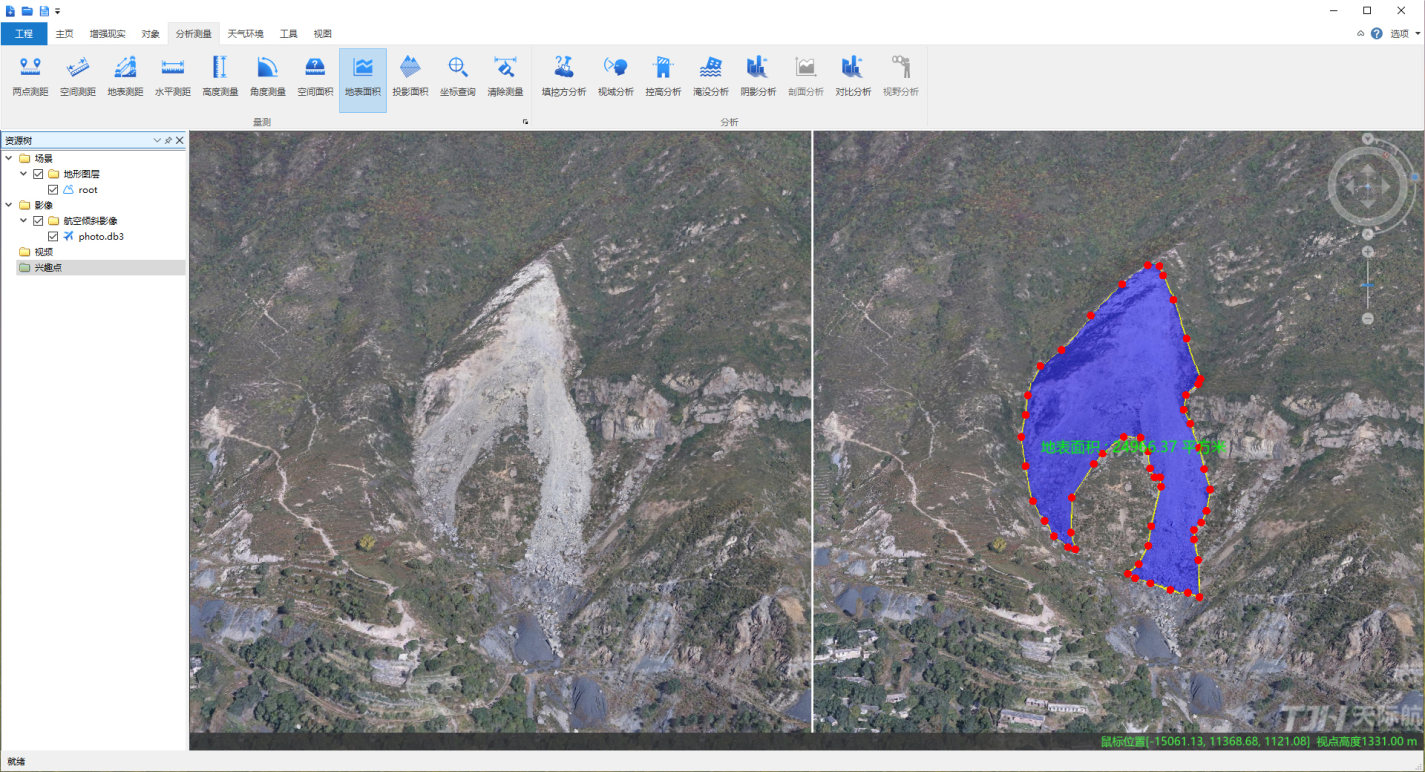Viewport: 1425px width, 772px height.
Task: Click the zoom slider handle in map navigator
Action: [x=1367, y=286]
